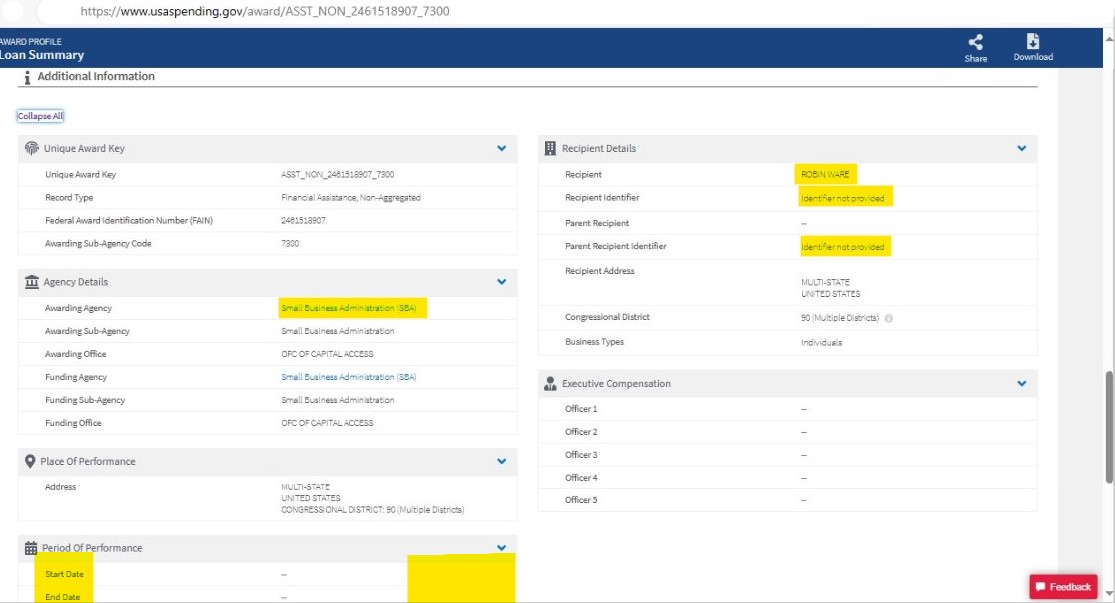Select the Awarding Sub-Agency Code 7300
Screen dimensions: 1115x603
point(290,243)
